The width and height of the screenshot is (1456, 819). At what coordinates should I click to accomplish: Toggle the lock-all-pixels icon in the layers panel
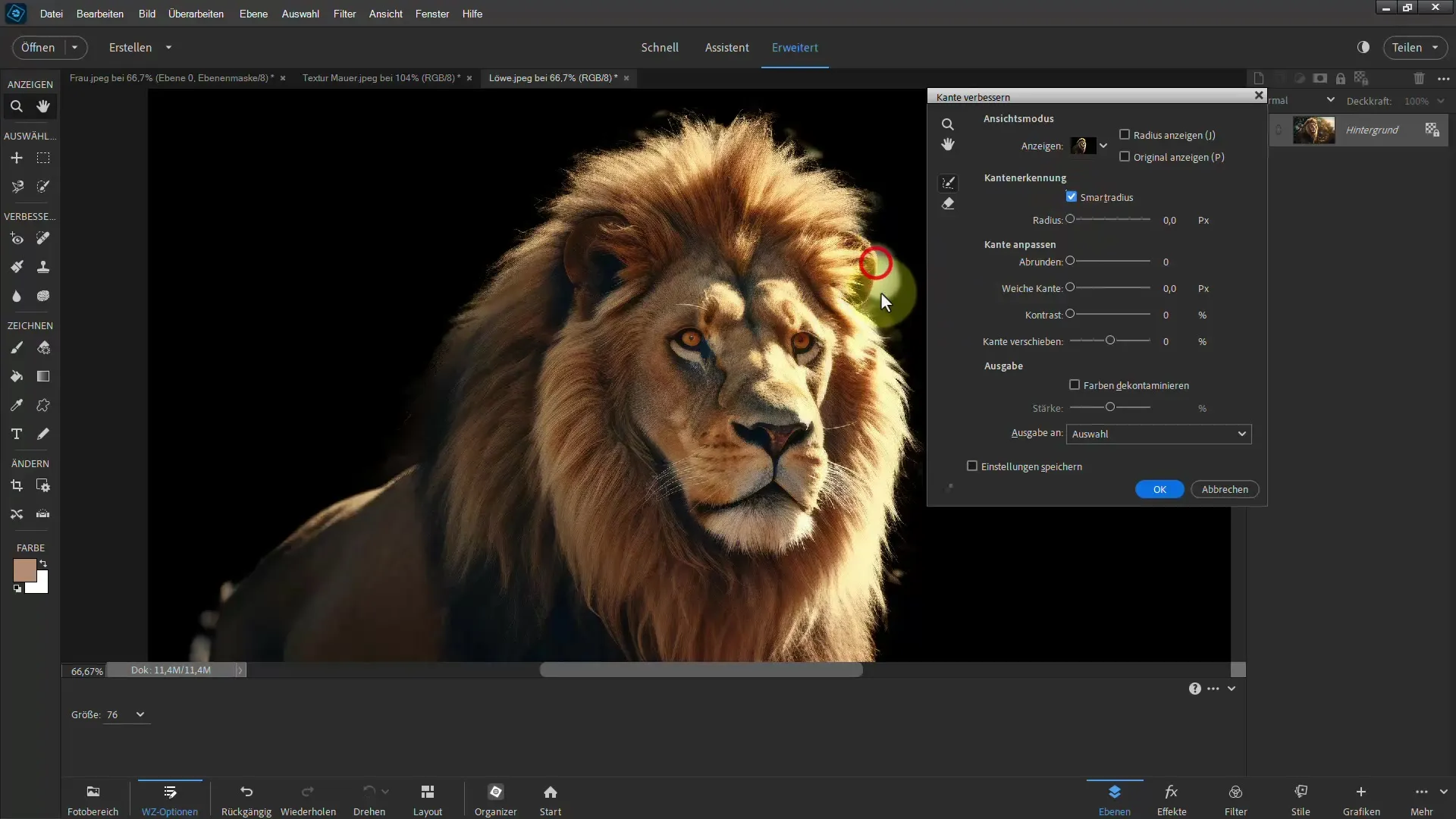click(1341, 78)
